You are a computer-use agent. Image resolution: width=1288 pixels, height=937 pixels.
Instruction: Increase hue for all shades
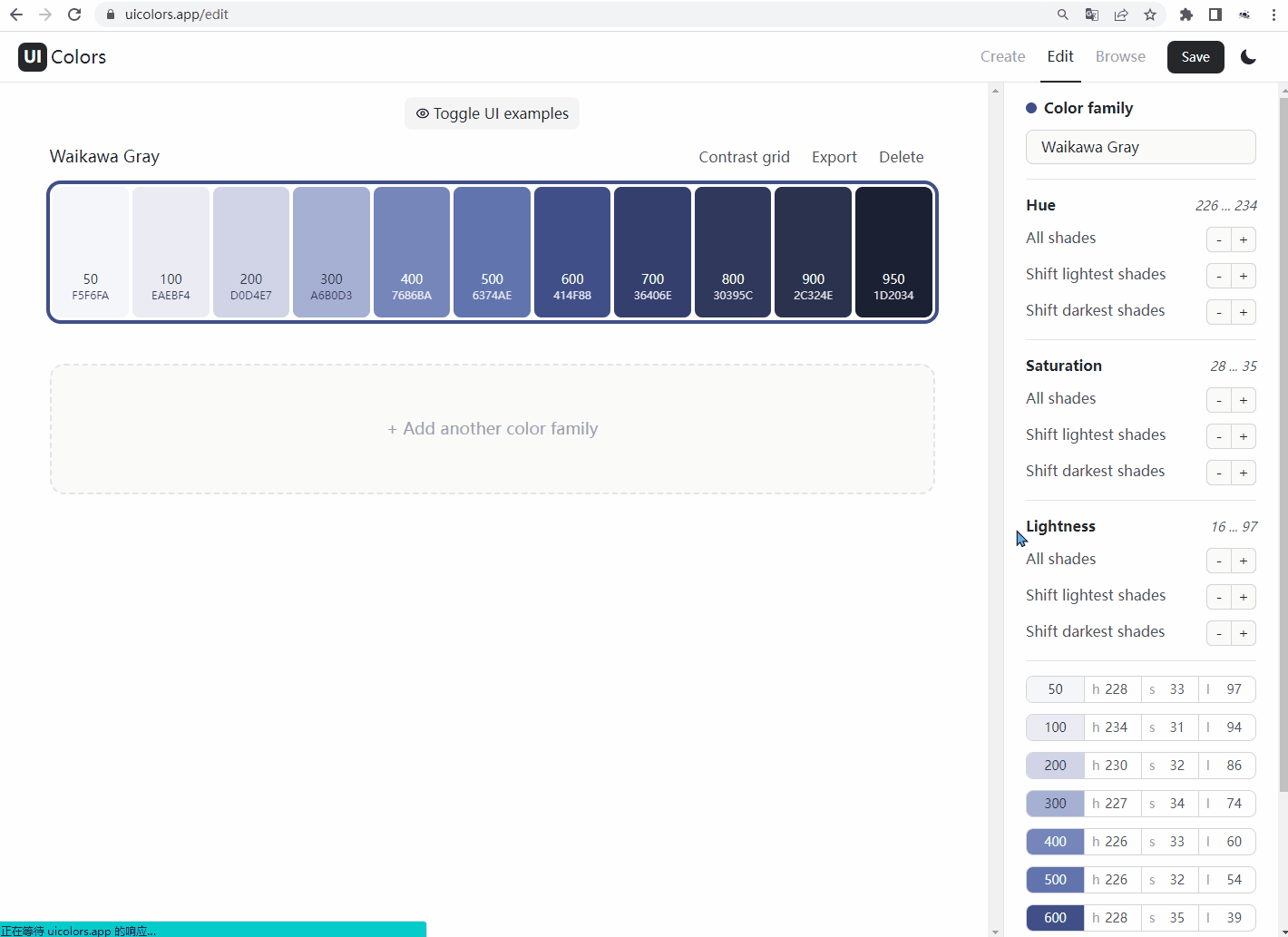[x=1244, y=239]
